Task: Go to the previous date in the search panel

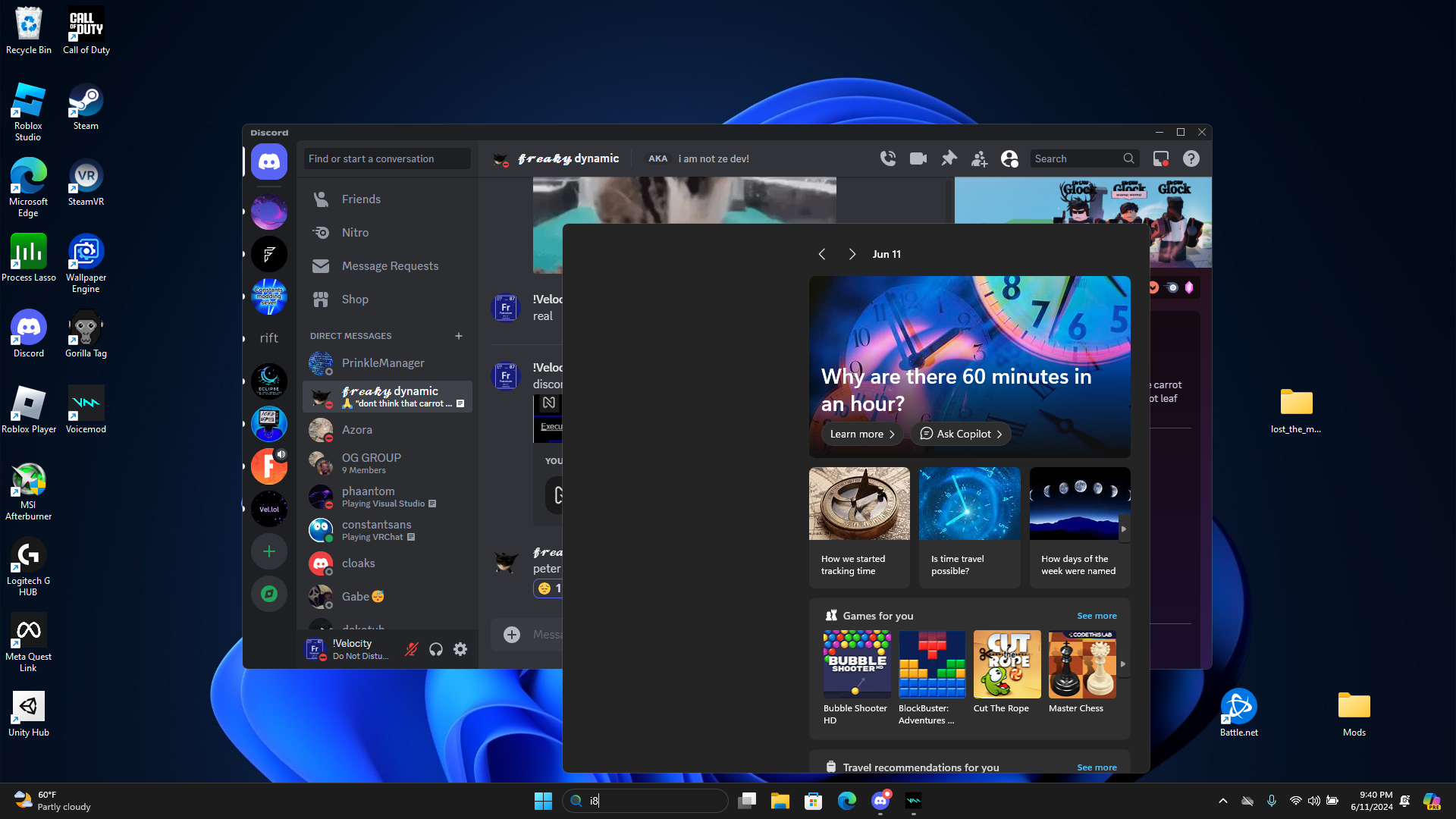Action: tap(821, 254)
